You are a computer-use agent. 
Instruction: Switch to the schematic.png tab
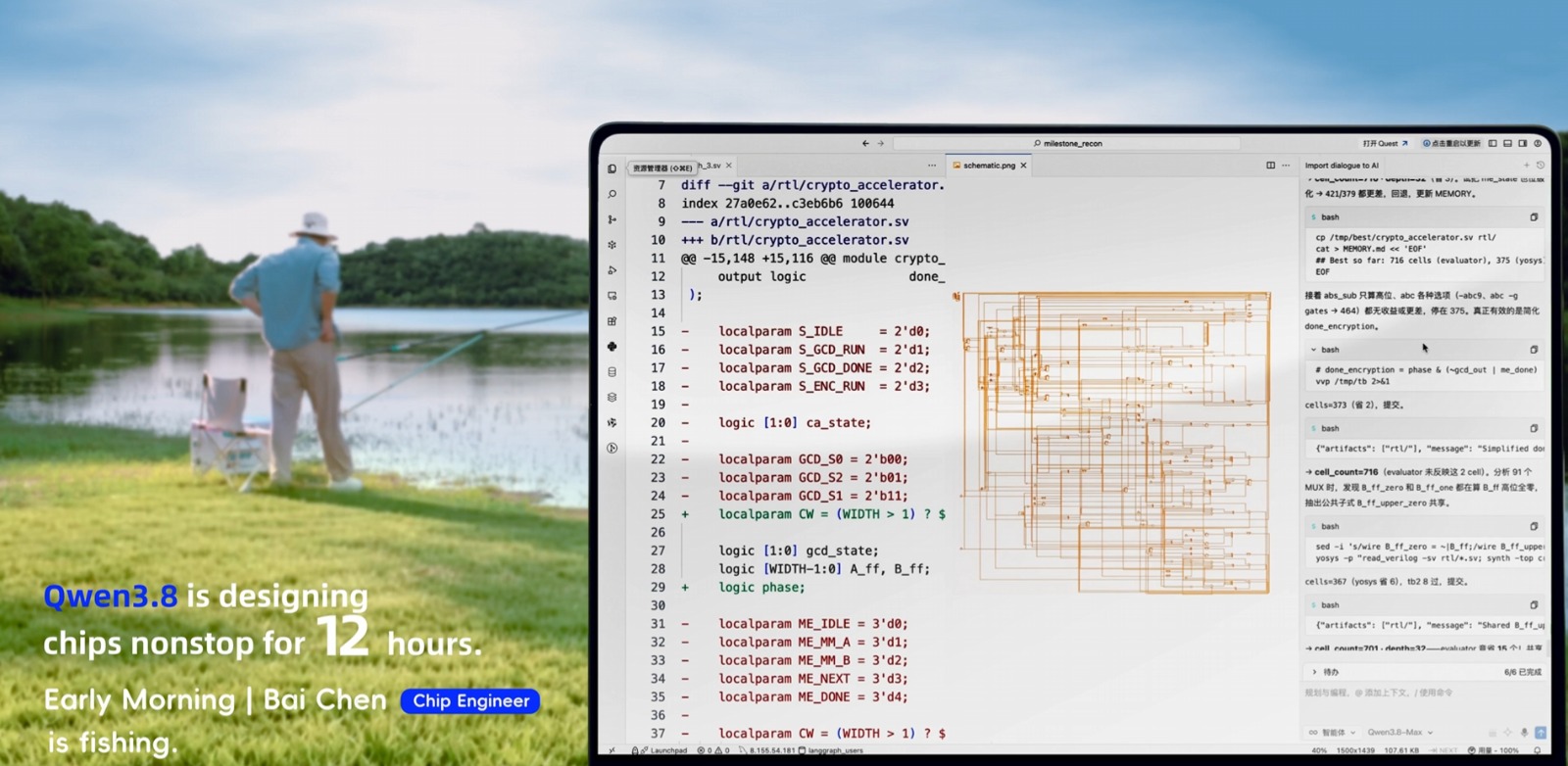point(989,166)
